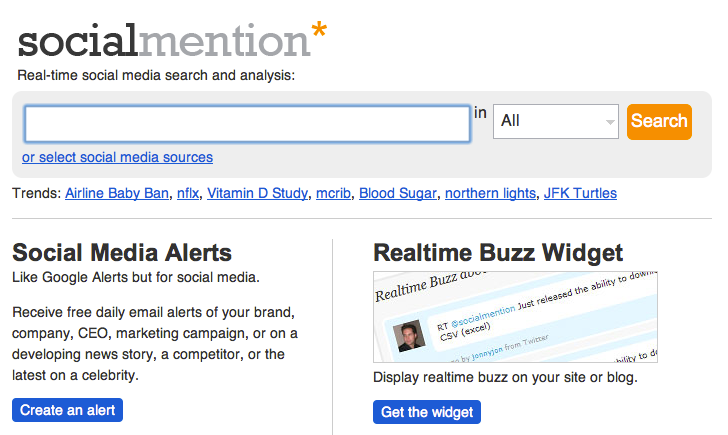Click the dropdown arrow next to All

point(610,122)
